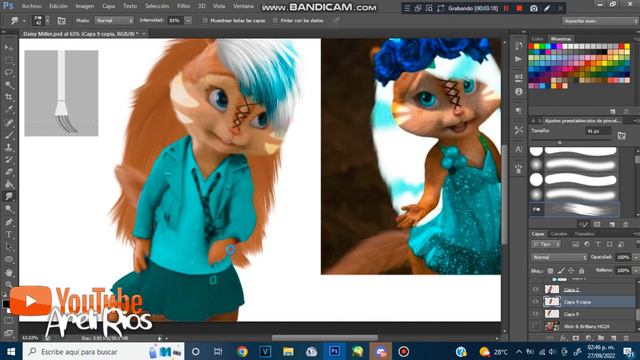Viewport: 640px width, 360px height.
Task: Select the History Brush tool
Action: pyautogui.click(x=9, y=160)
